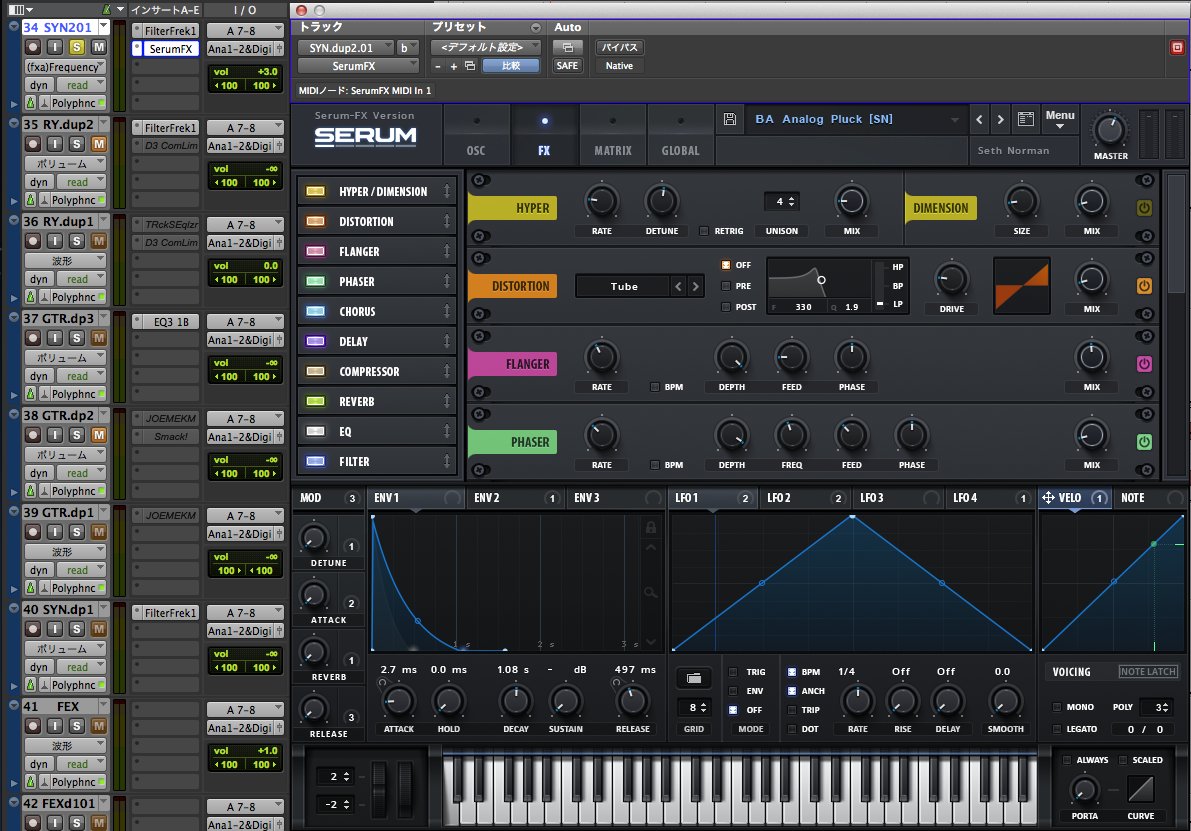This screenshot has width=1191, height=831.
Task: Toggle the Phaser effect power icon
Action: (1144, 441)
